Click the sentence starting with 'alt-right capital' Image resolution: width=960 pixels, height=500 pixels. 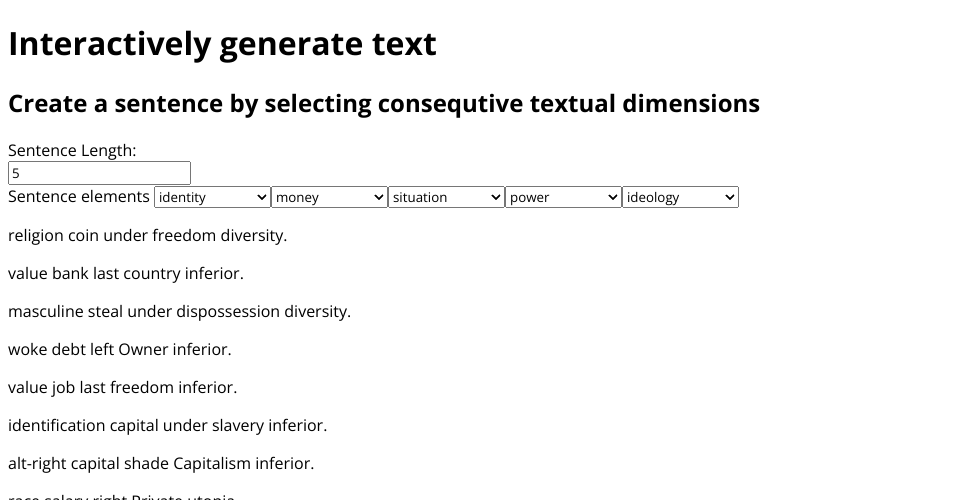[x=161, y=464]
